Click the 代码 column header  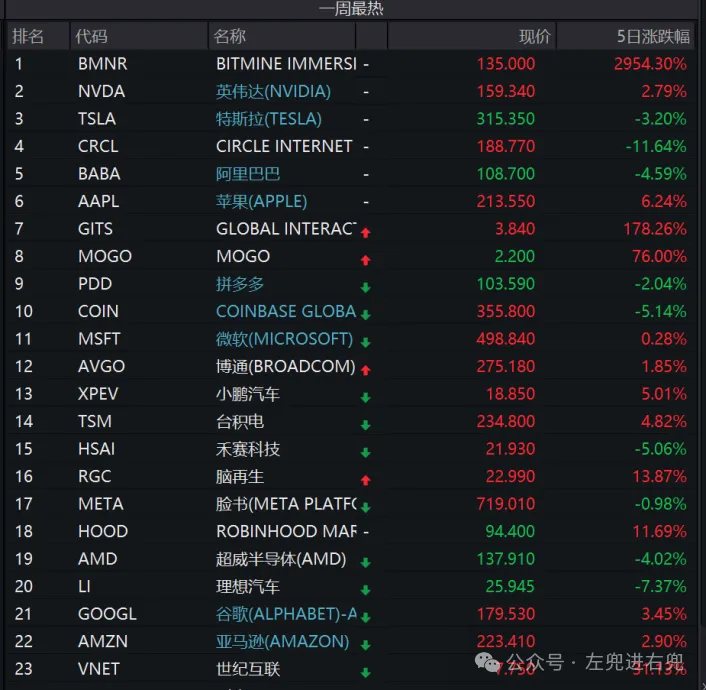[x=91, y=36]
